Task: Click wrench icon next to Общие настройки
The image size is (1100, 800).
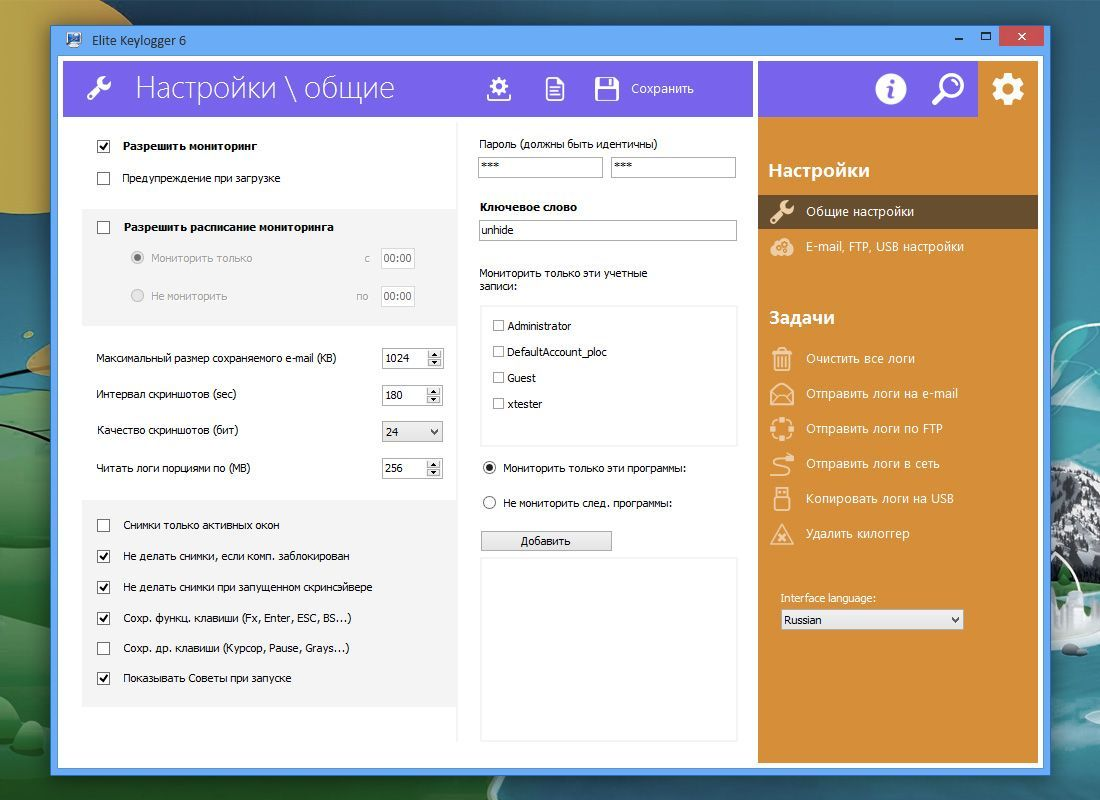Action: click(782, 212)
